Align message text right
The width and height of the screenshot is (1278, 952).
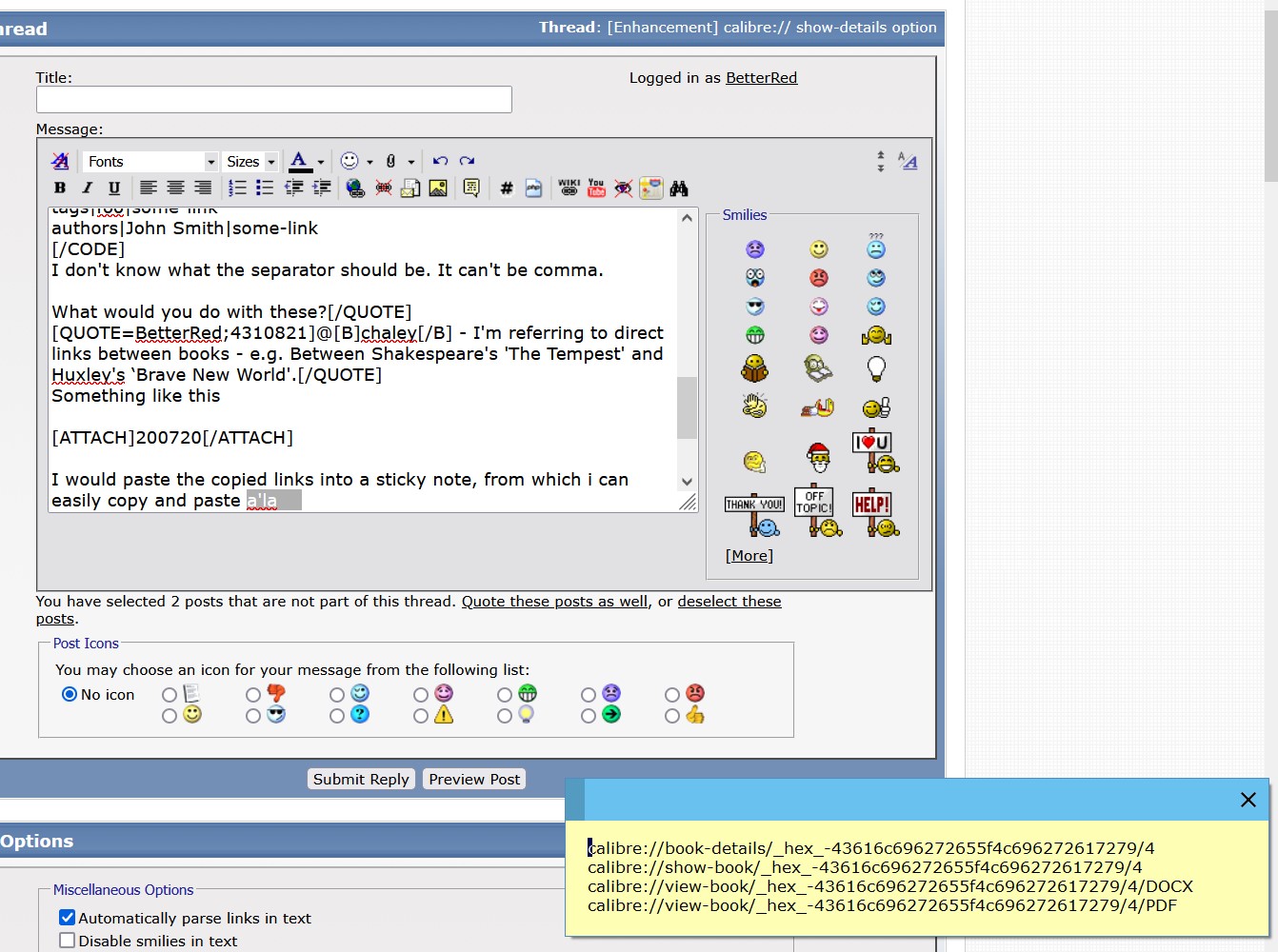[x=203, y=188]
